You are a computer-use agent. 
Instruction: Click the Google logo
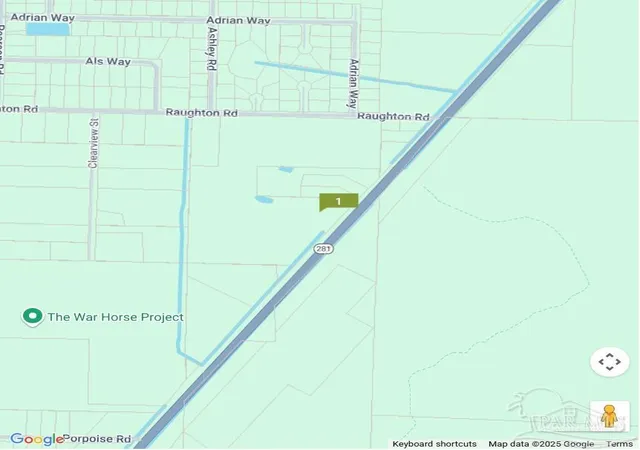click(x=37, y=439)
